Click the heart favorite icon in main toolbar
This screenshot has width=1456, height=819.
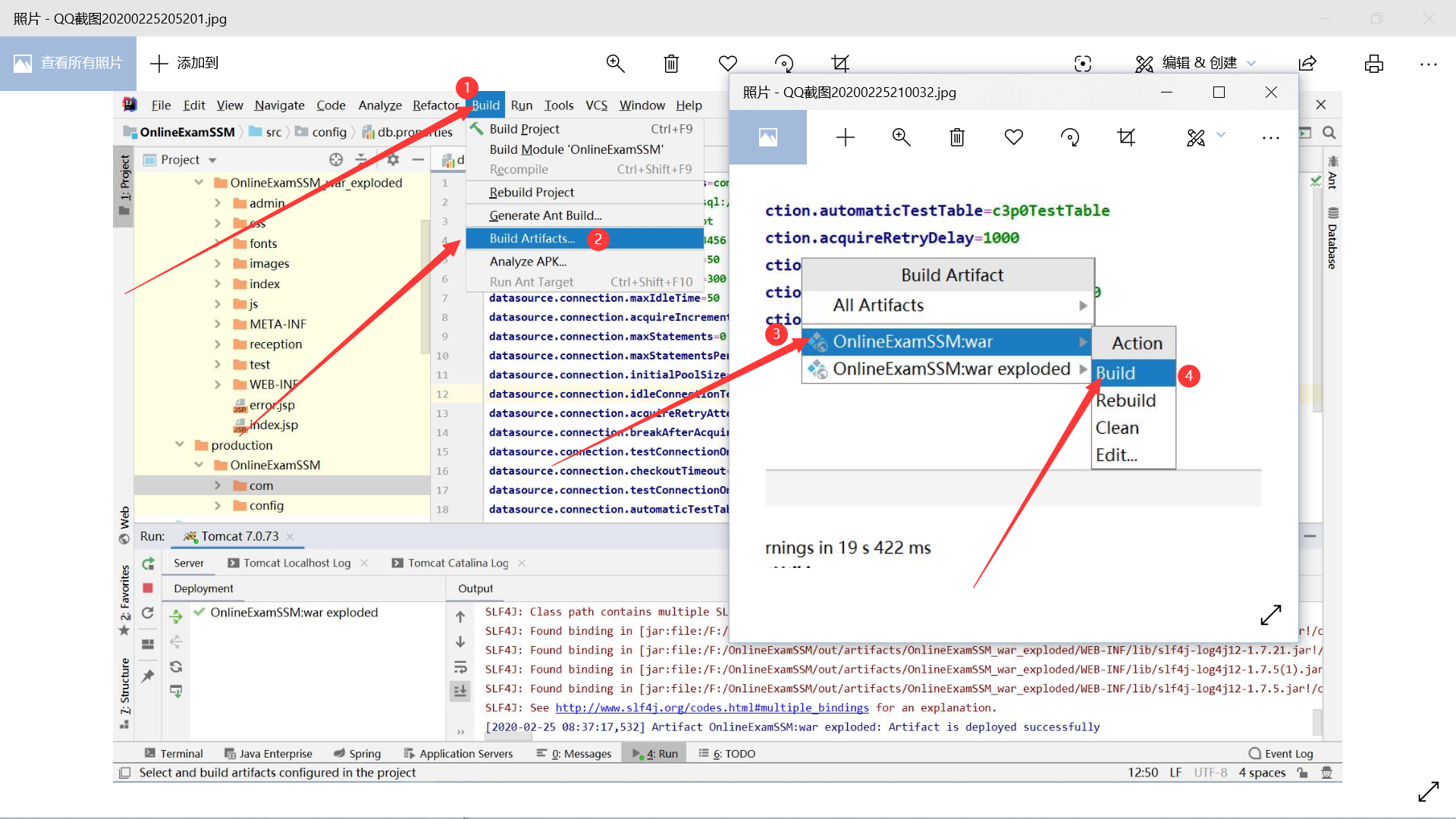727,64
